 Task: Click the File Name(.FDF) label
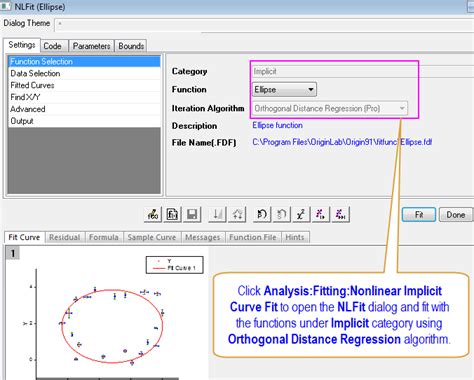[204, 143]
